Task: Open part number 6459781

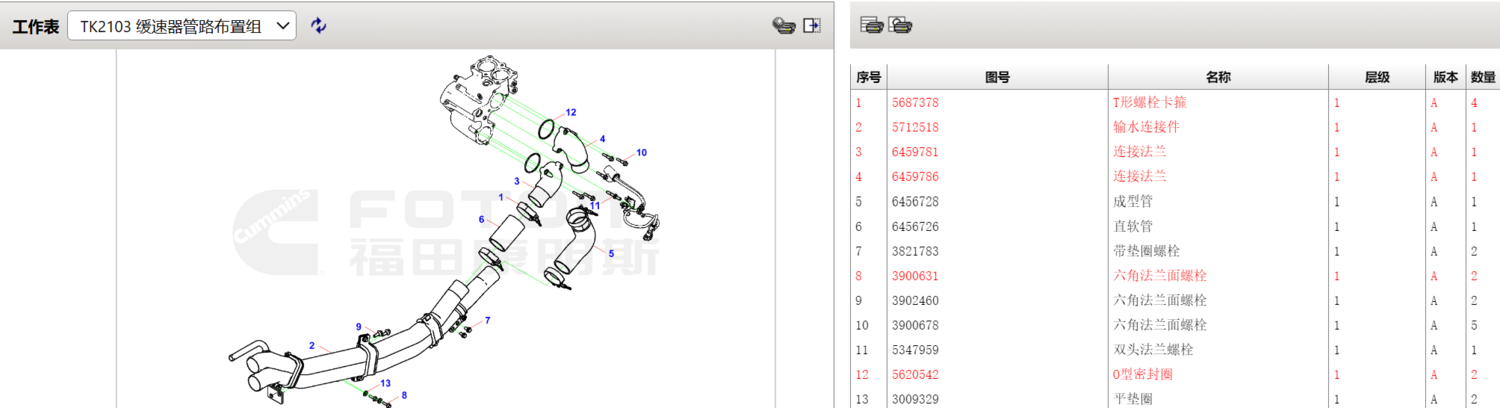Action: click(x=915, y=152)
